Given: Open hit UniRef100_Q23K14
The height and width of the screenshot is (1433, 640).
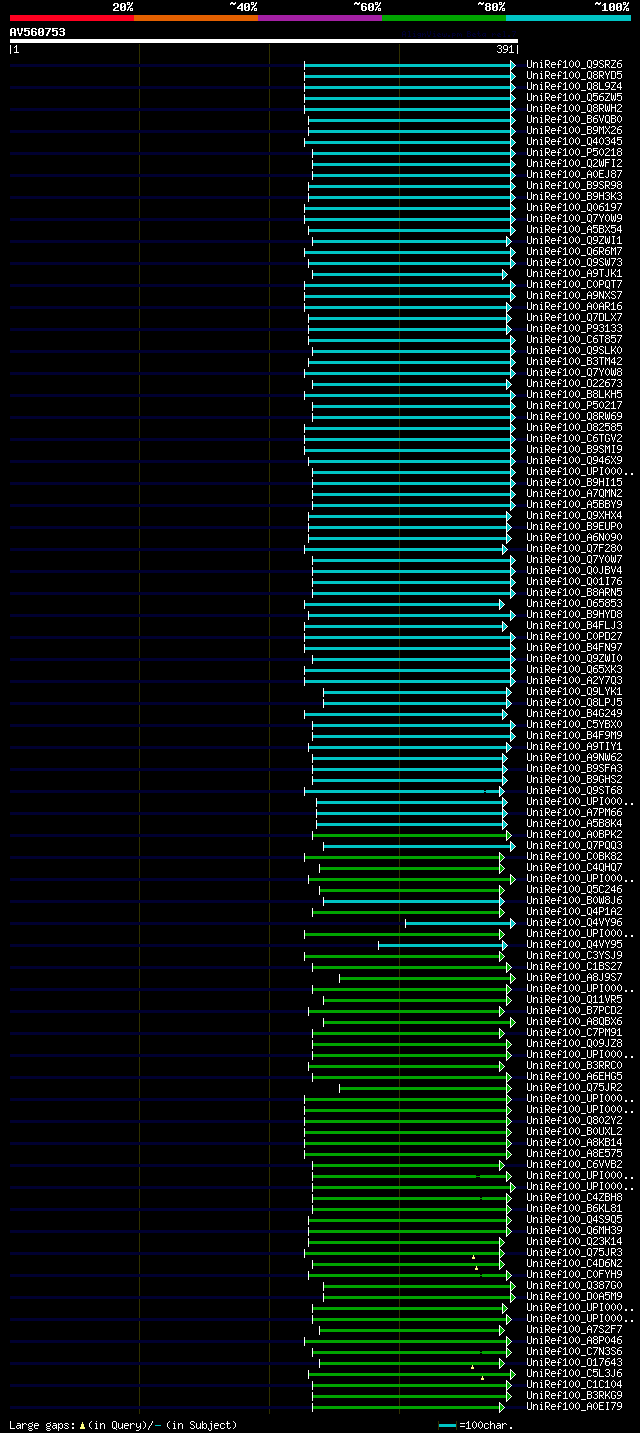Looking at the screenshot, I should click(575, 1241).
